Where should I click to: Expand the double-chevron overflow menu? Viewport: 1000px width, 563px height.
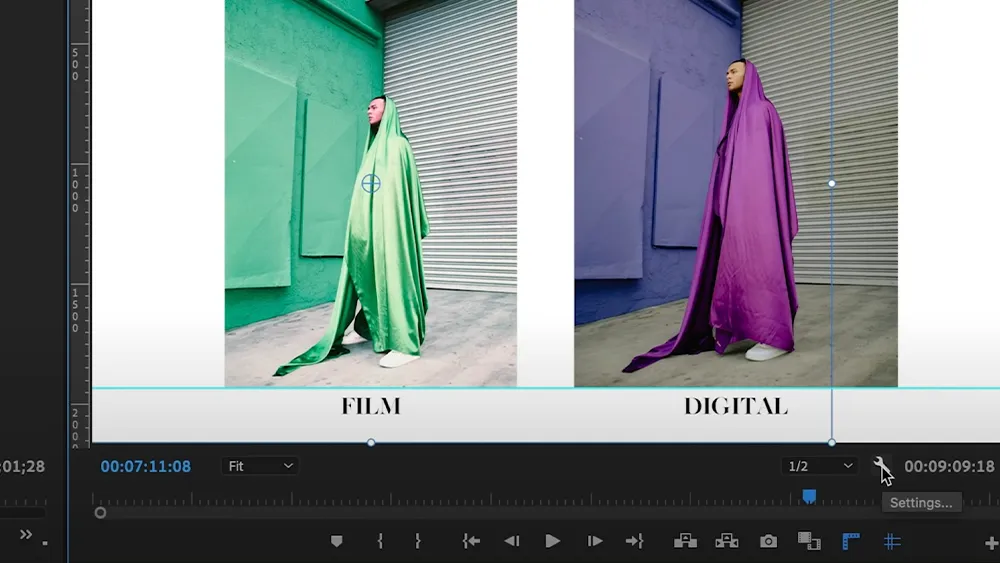click(26, 534)
